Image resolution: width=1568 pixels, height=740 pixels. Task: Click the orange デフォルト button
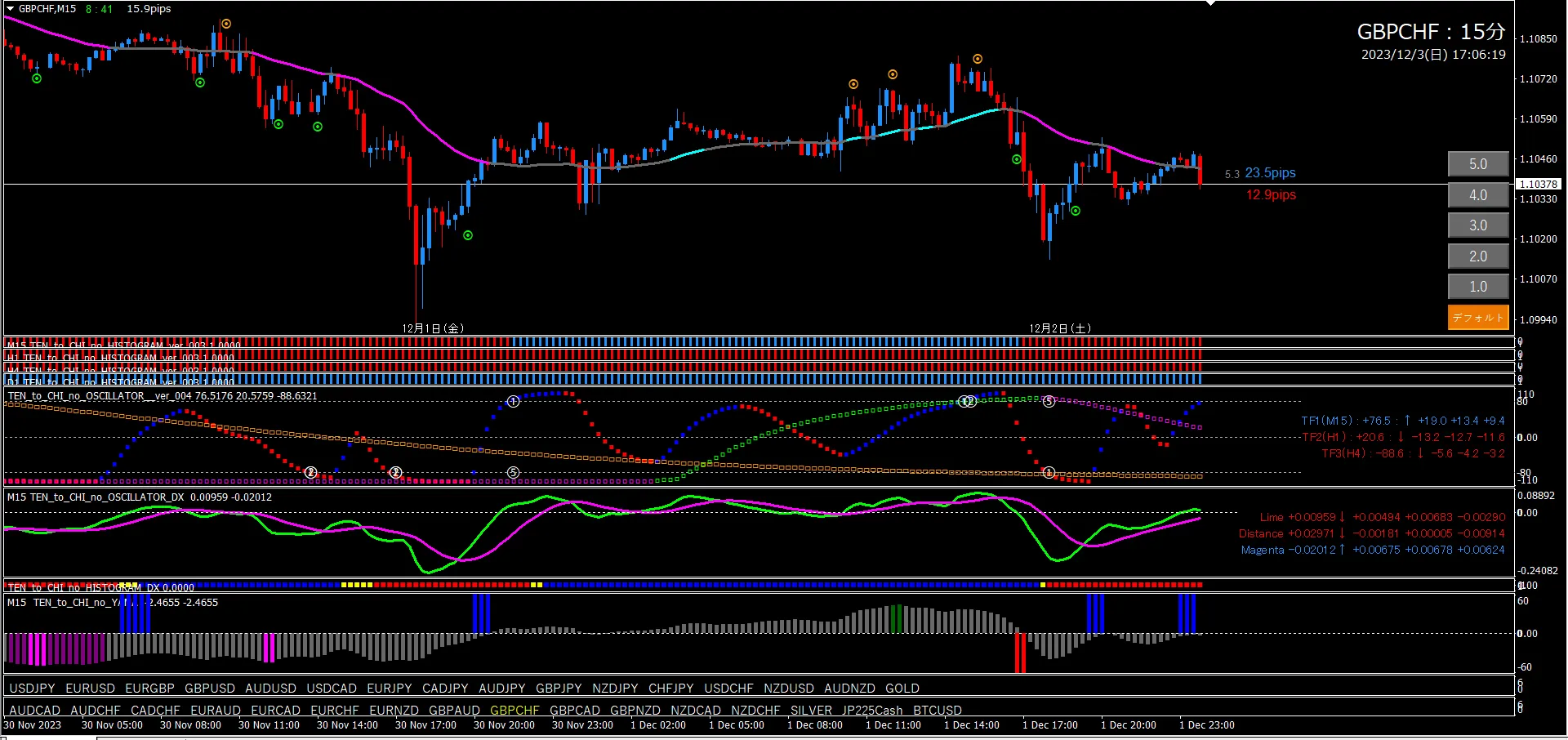[x=1478, y=318]
